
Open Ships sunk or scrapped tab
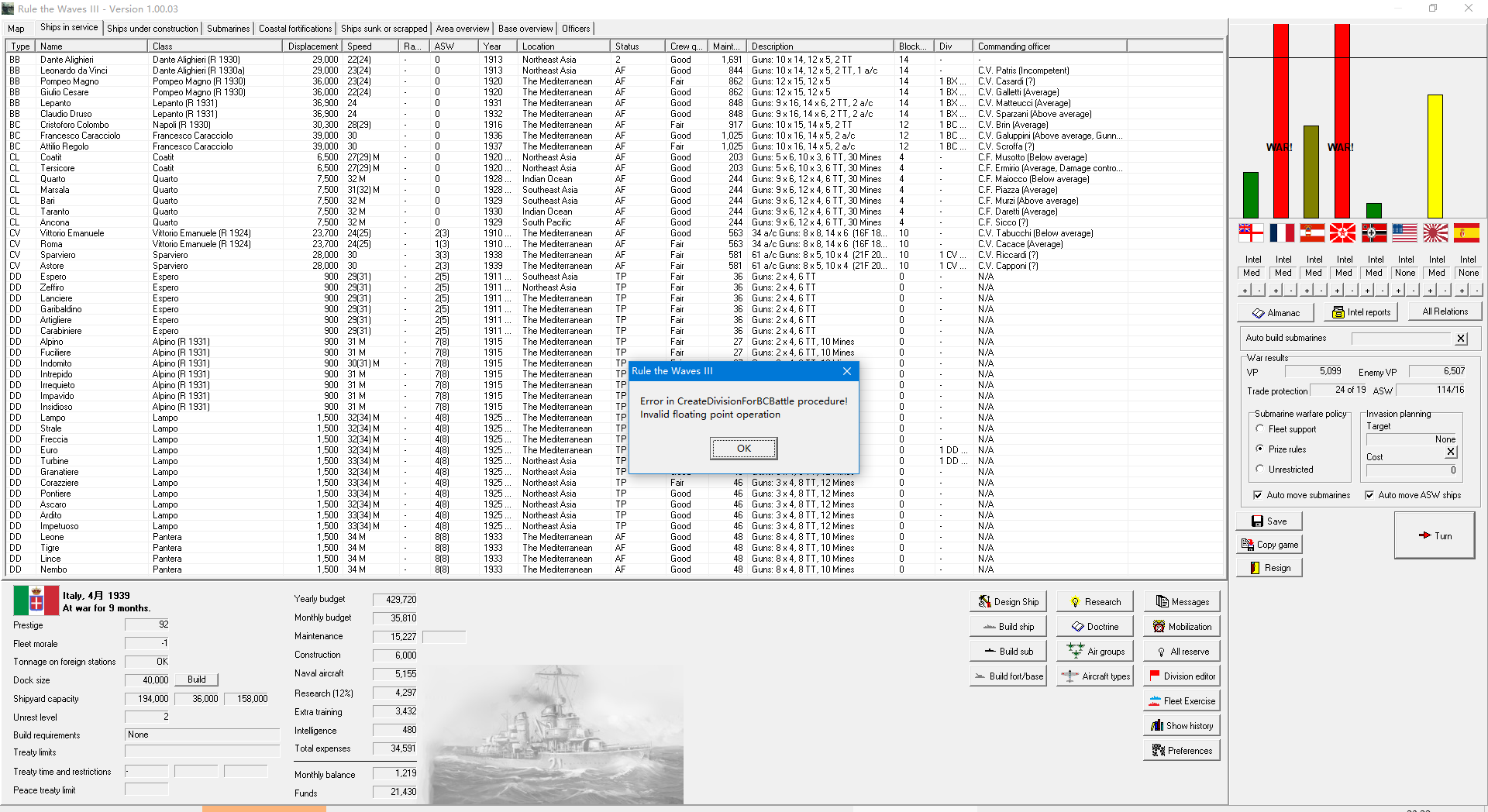click(x=384, y=29)
